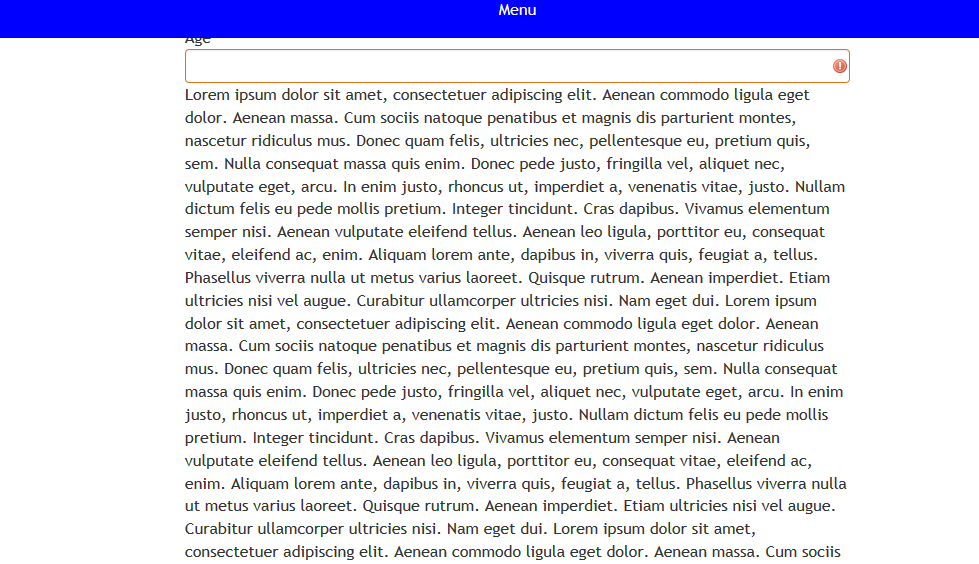Open the Menu in the blue header

pos(517,10)
